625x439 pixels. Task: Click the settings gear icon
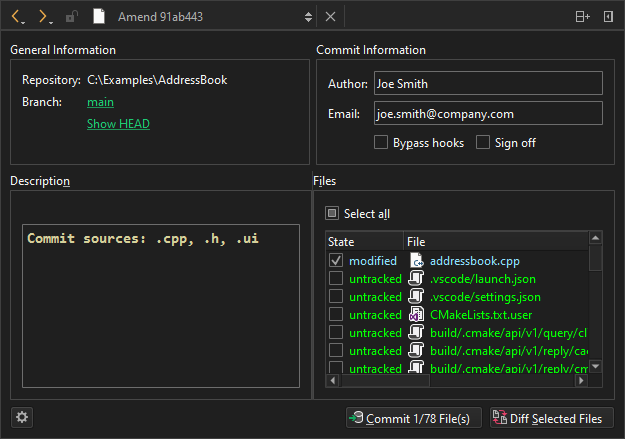tap(22, 417)
